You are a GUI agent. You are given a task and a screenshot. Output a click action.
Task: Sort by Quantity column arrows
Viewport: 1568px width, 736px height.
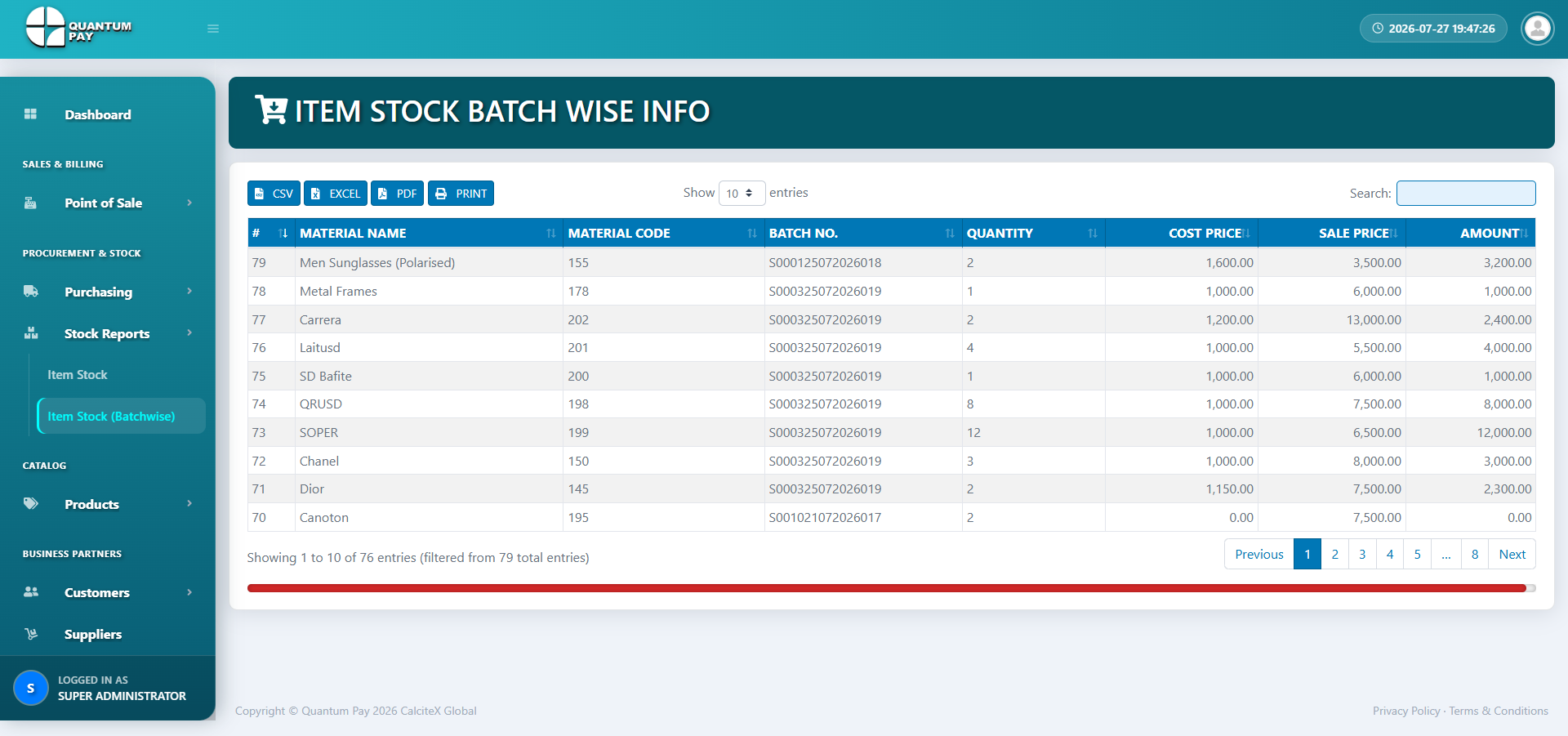(x=1093, y=234)
